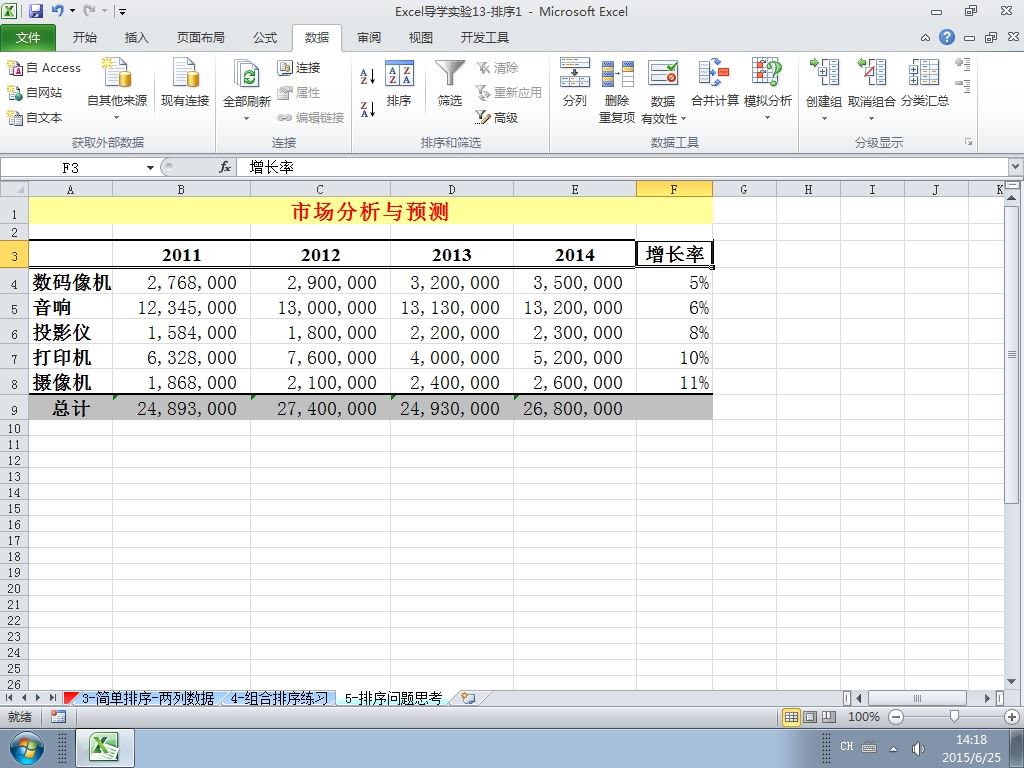Open the Undo history dropdown arrow

[72, 11]
